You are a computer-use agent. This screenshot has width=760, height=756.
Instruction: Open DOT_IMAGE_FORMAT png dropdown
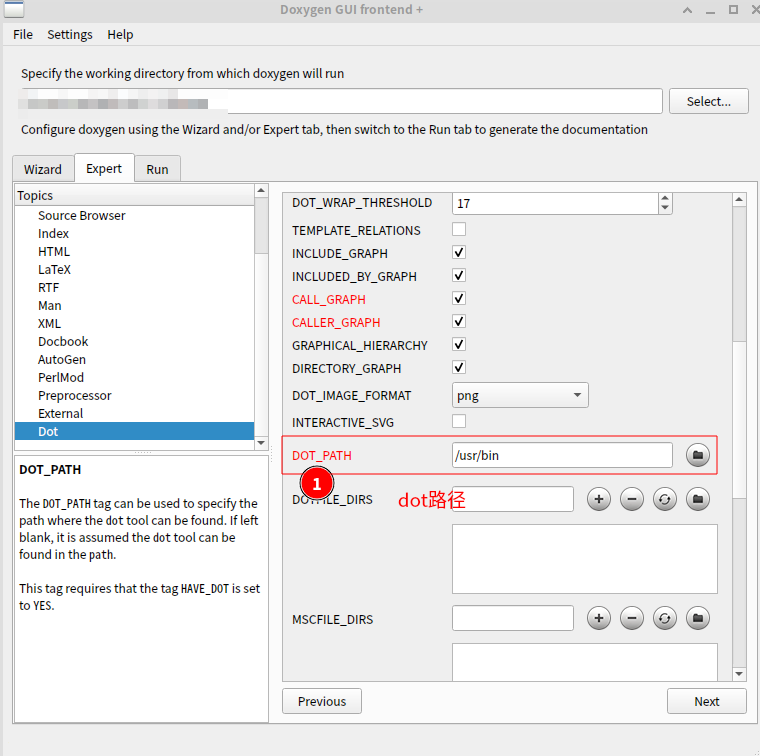click(x=520, y=395)
